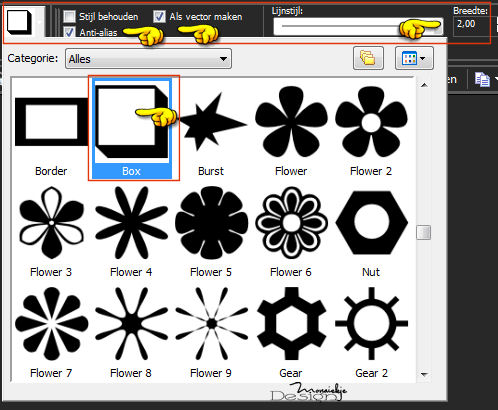This screenshot has width=498, height=410.
Task: Disable the Anti-alias checkbox
Action: pos(69,32)
